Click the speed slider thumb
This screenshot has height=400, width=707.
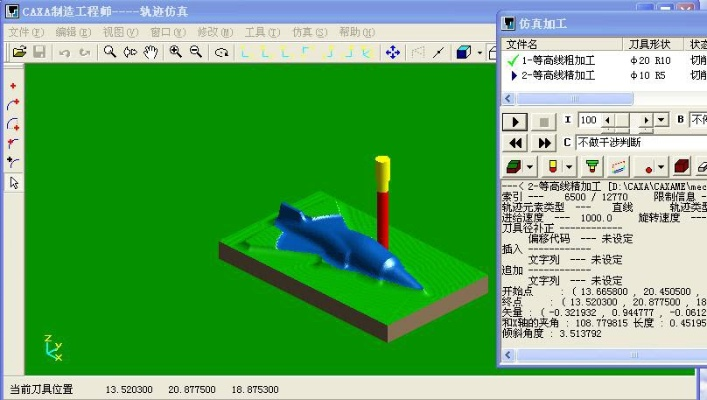[x=622, y=120]
